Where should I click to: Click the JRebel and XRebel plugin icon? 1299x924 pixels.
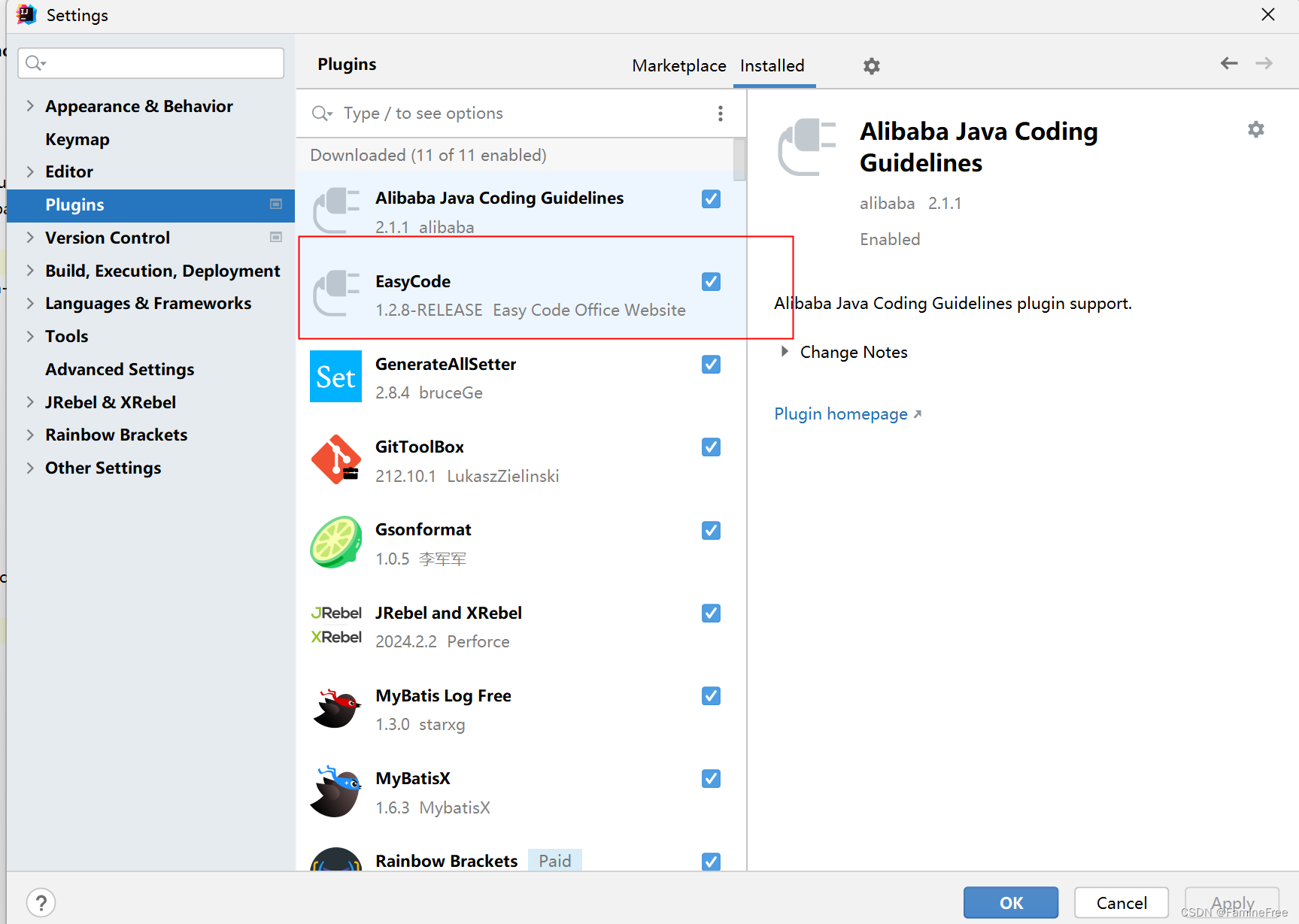pyautogui.click(x=335, y=626)
